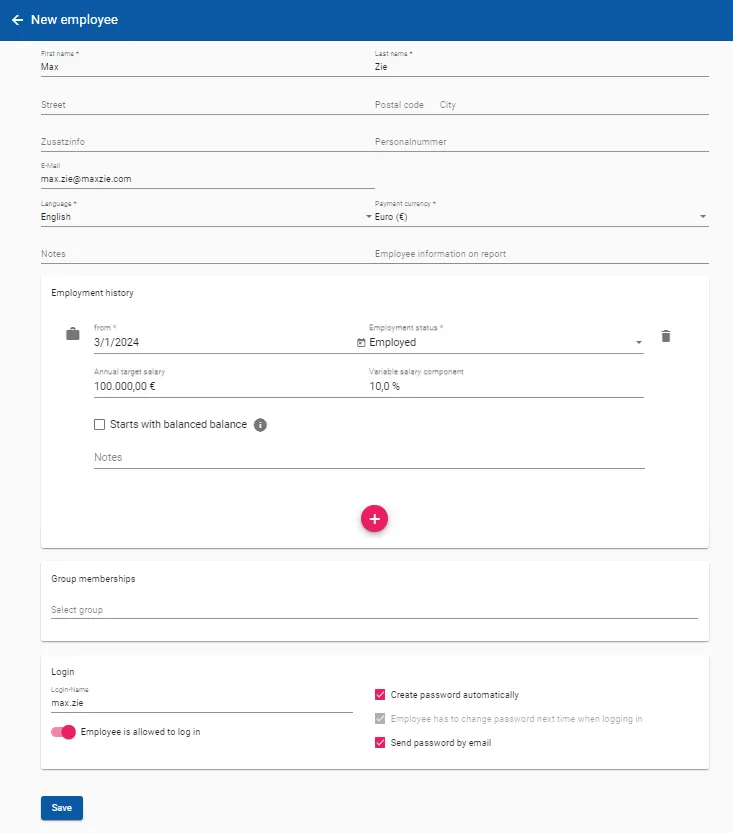The height and width of the screenshot is (833, 733).
Task: Delete the employment entry with the trash icon
Action: point(665,336)
